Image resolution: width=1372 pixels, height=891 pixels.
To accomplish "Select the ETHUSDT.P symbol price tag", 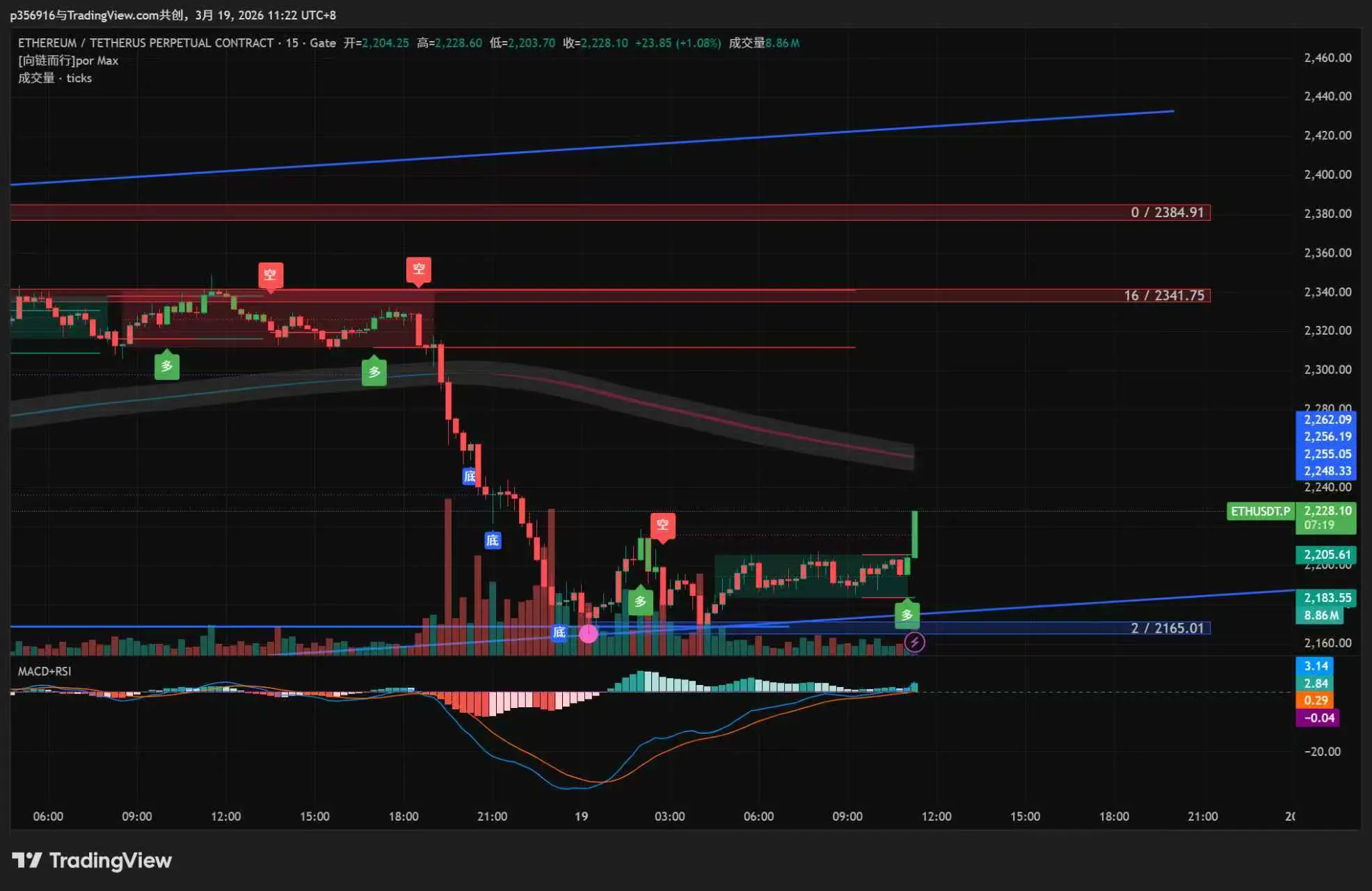I will coord(1260,512).
